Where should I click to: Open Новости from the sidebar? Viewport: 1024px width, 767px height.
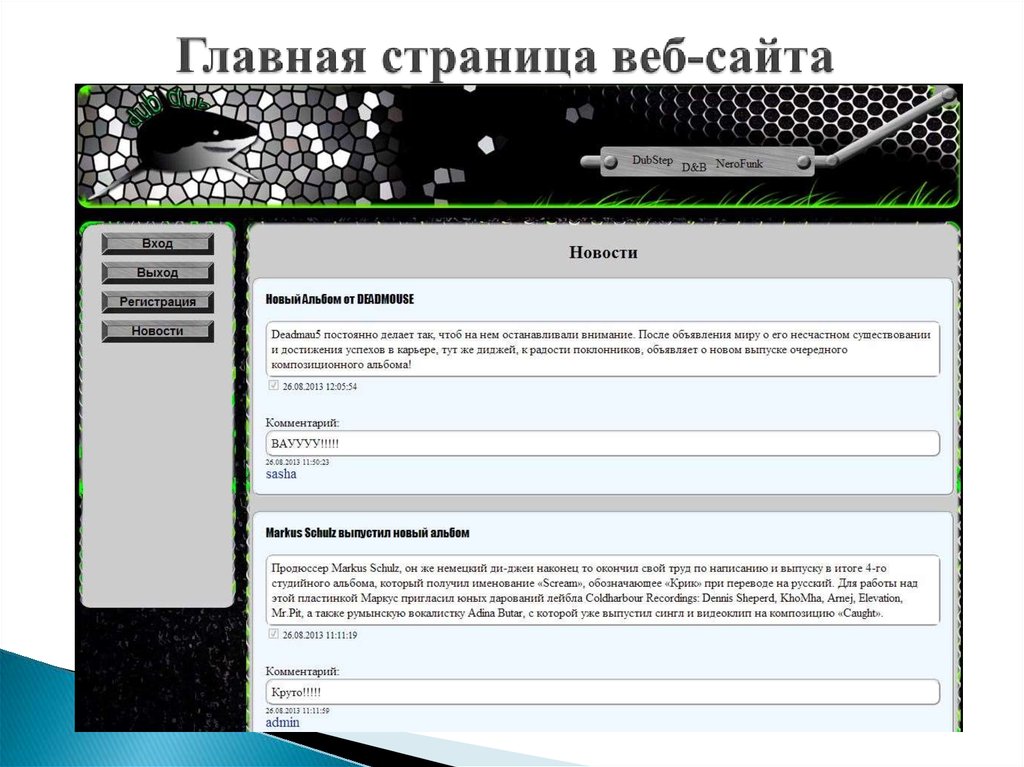click(157, 330)
